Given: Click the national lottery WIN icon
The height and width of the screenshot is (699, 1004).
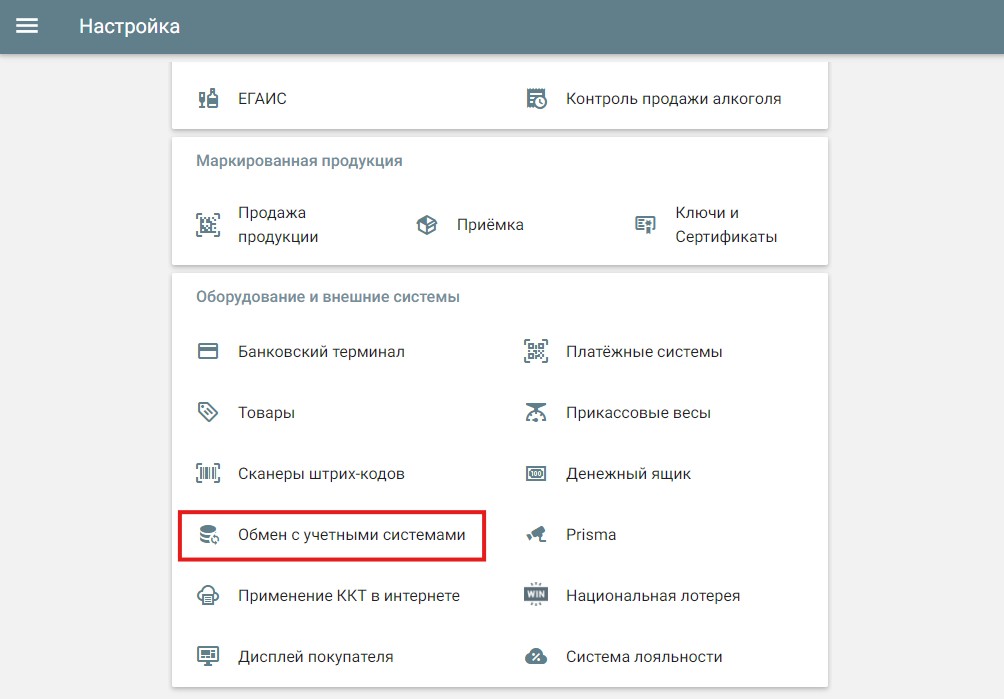Looking at the screenshot, I should click(536, 595).
